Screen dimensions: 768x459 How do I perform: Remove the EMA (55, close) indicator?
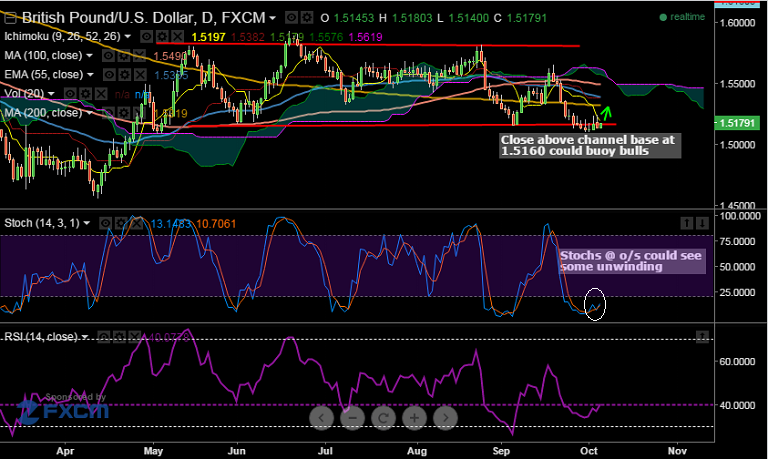point(141,74)
